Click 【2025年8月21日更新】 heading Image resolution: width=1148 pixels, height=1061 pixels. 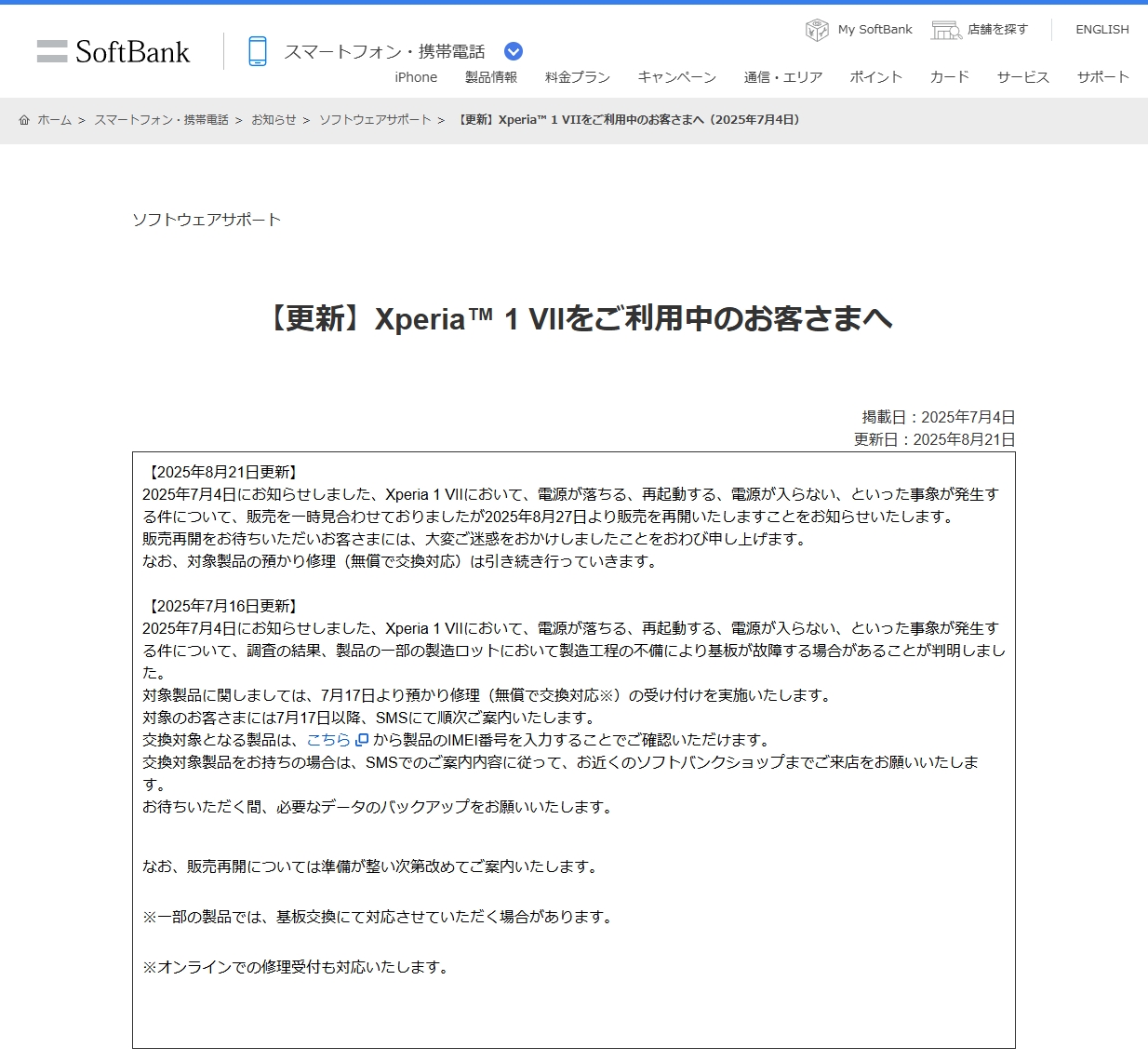click(x=222, y=472)
